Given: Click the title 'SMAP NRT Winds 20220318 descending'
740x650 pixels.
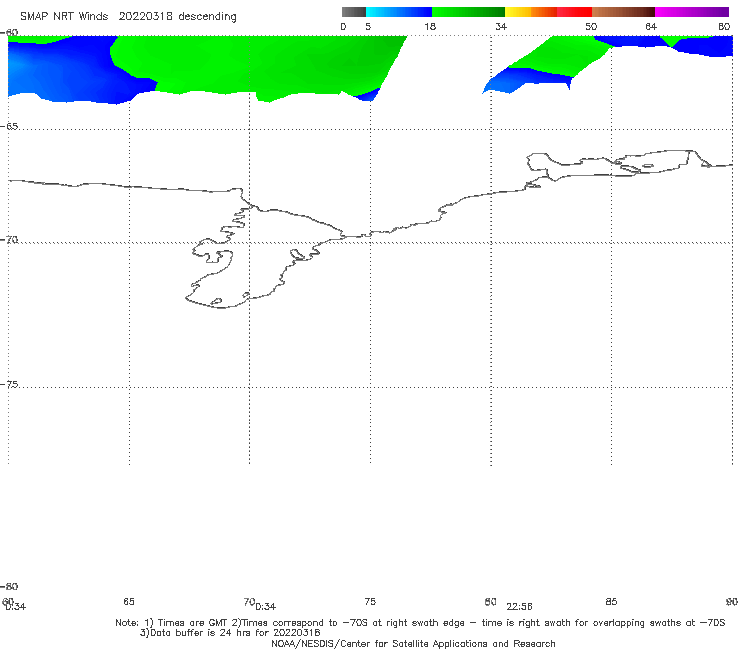Looking at the screenshot, I should [128, 17].
